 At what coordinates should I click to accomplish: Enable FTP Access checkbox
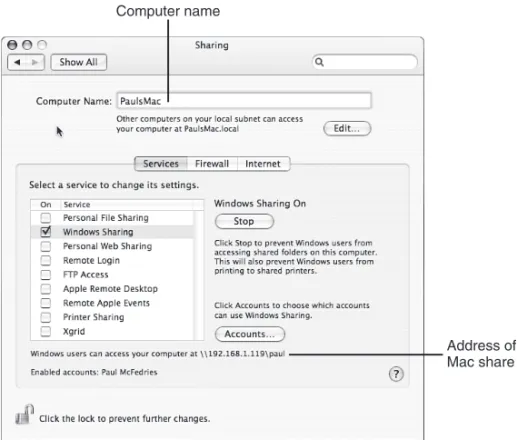(46, 275)
